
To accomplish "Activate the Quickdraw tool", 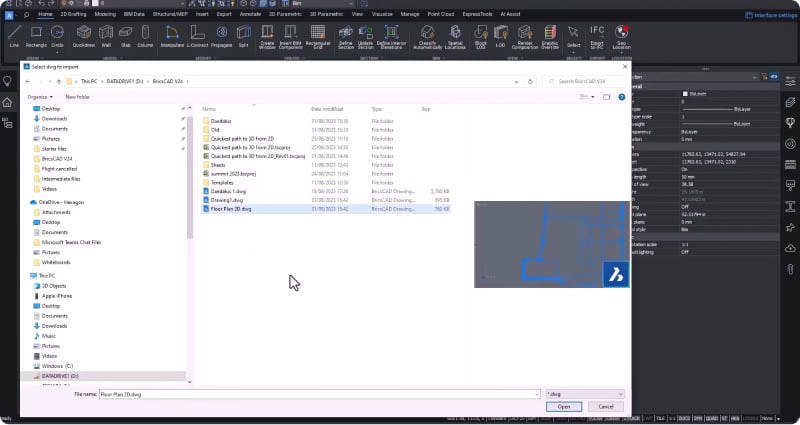I will (x=84, y=36).
